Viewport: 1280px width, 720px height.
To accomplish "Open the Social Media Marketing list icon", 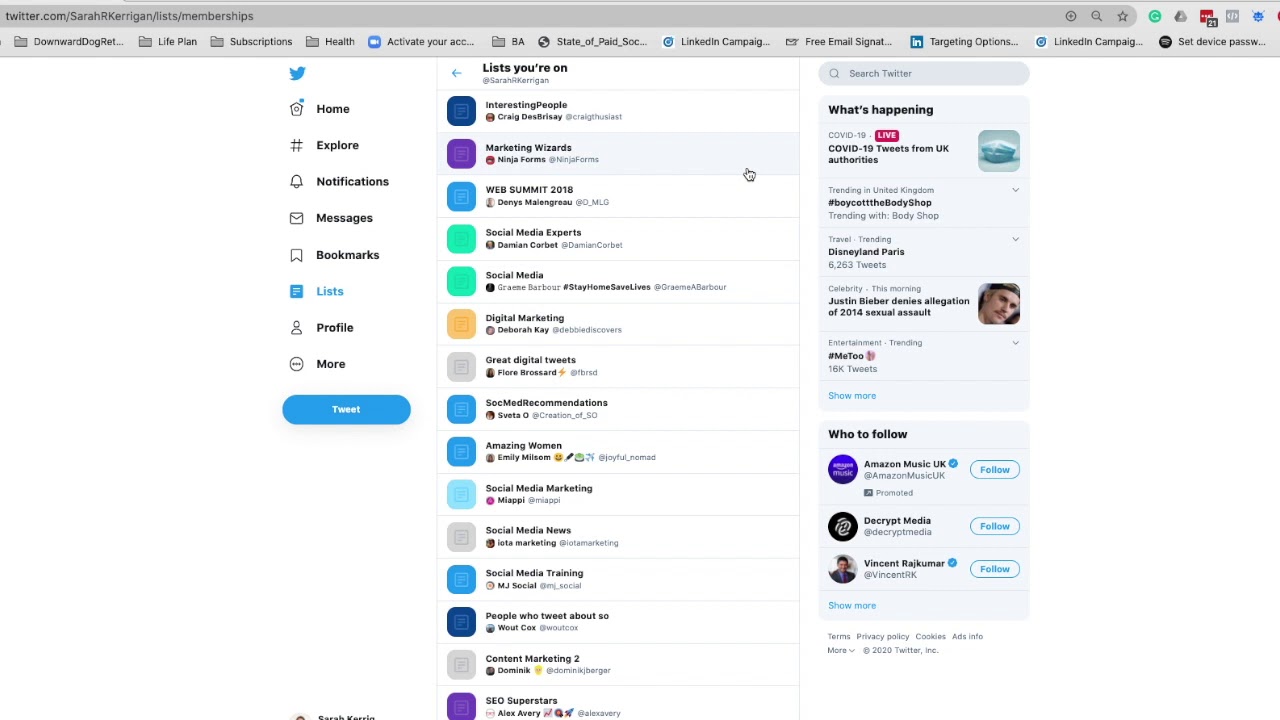I will tap(461, 494).
